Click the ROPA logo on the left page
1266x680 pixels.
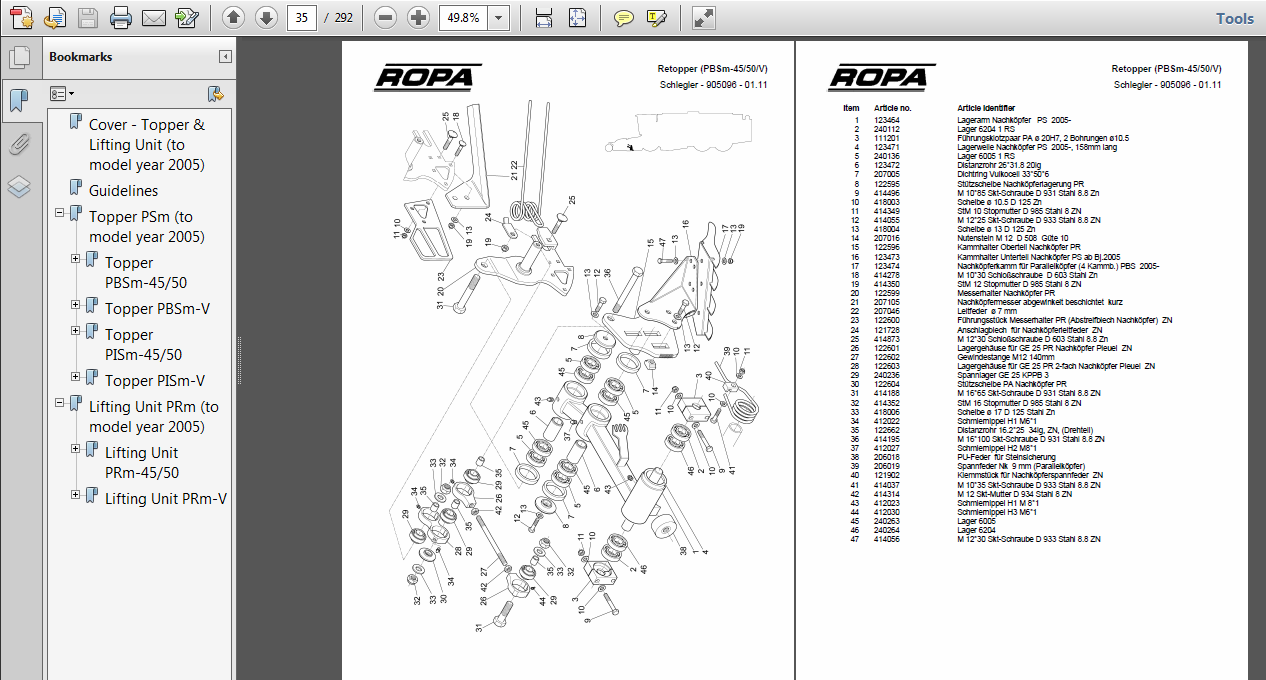point(428,77)
